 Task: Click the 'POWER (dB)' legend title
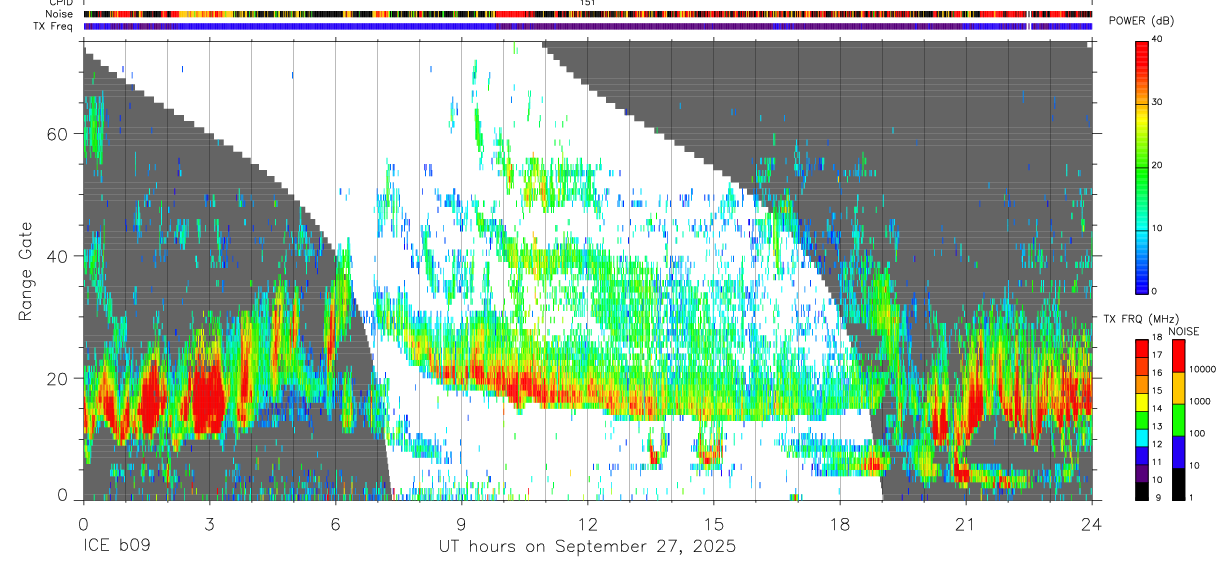(x=1141, y=21)
